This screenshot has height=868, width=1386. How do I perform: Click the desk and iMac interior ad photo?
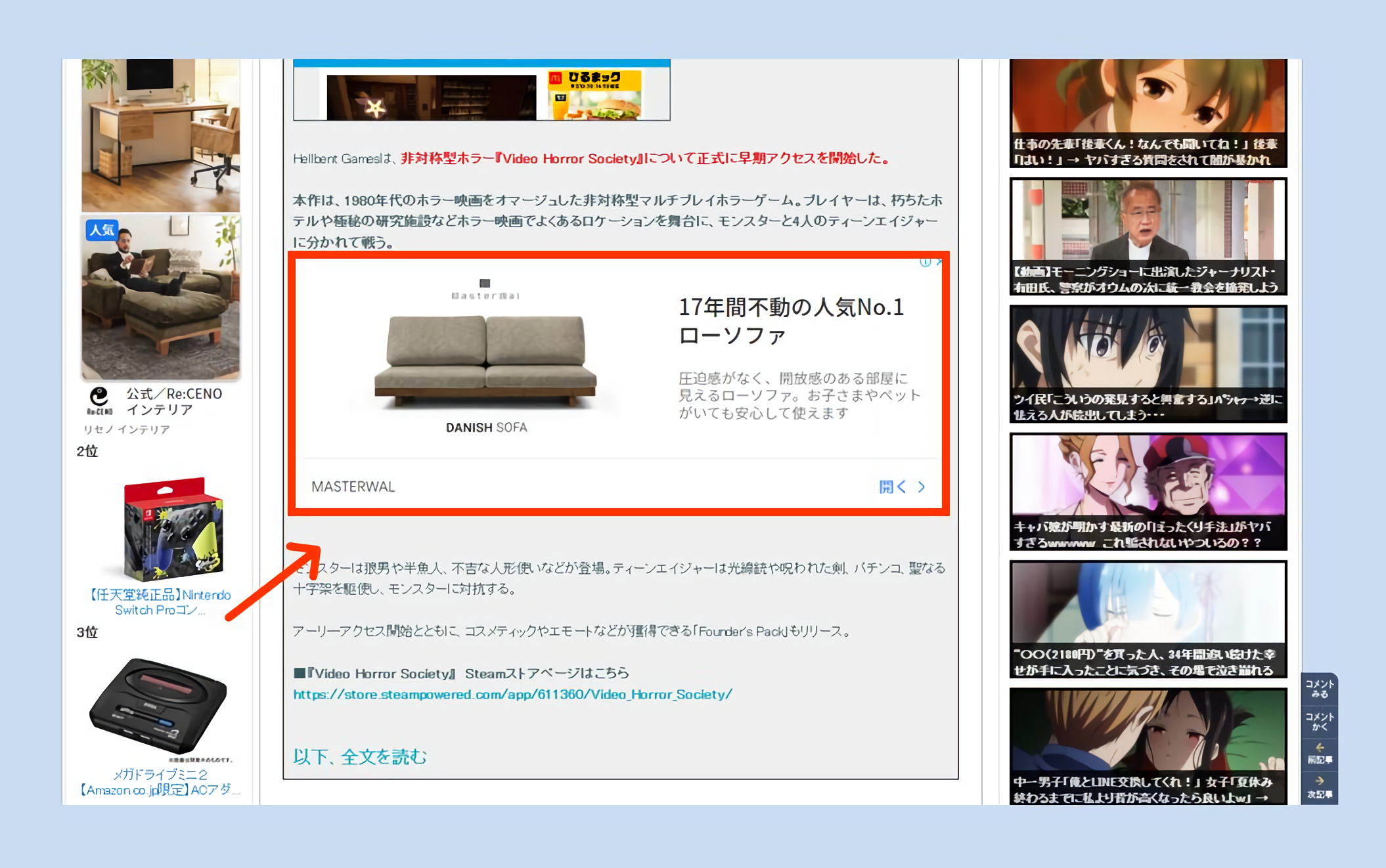point(161,135)
